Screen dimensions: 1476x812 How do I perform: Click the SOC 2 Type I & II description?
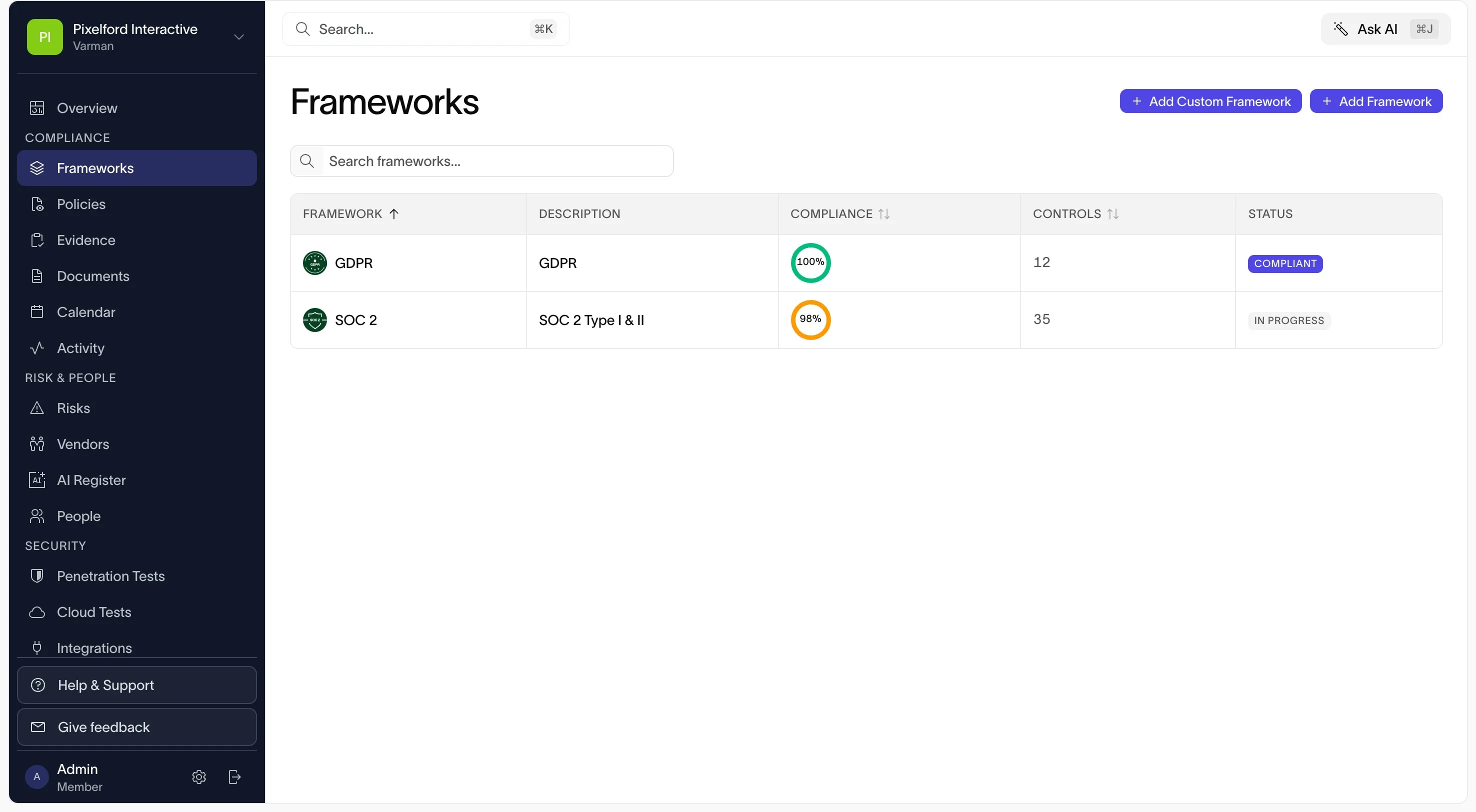[591, 320]
